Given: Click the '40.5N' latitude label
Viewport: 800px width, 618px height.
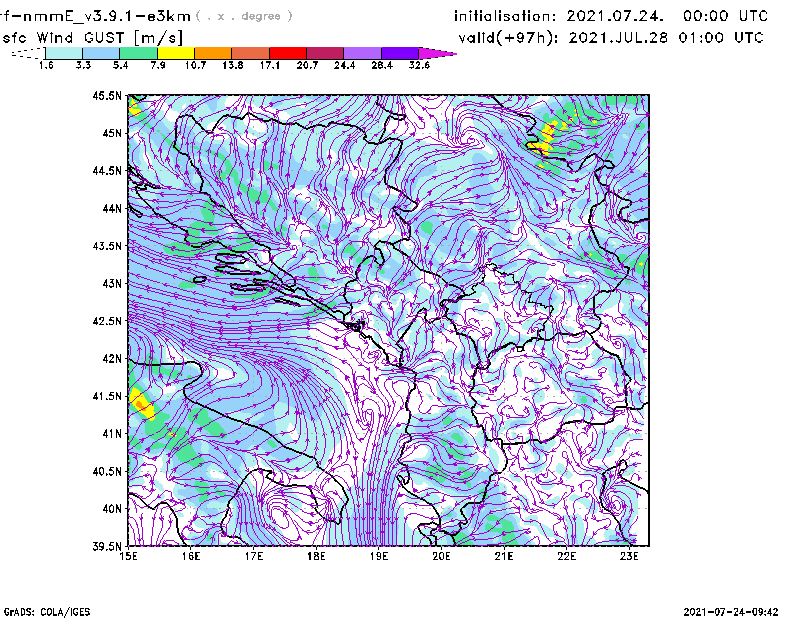Looking at the screenshot, I should coord(107,471).
